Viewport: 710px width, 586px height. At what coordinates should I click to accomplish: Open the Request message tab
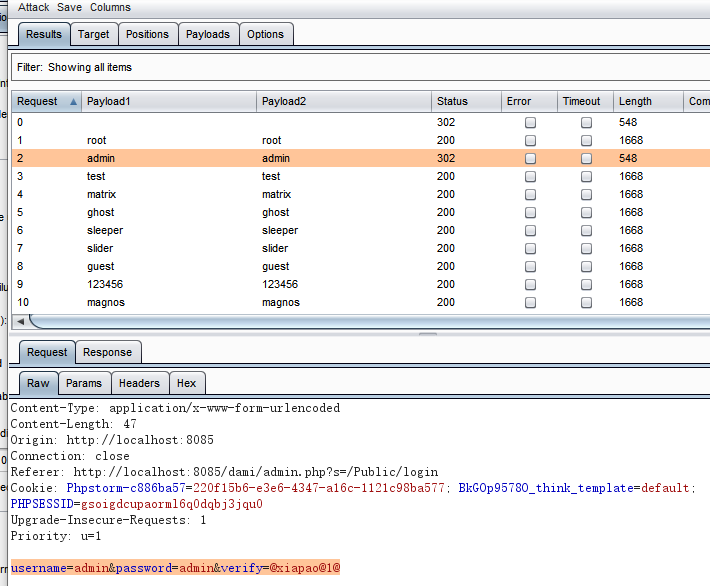(47, 352)
